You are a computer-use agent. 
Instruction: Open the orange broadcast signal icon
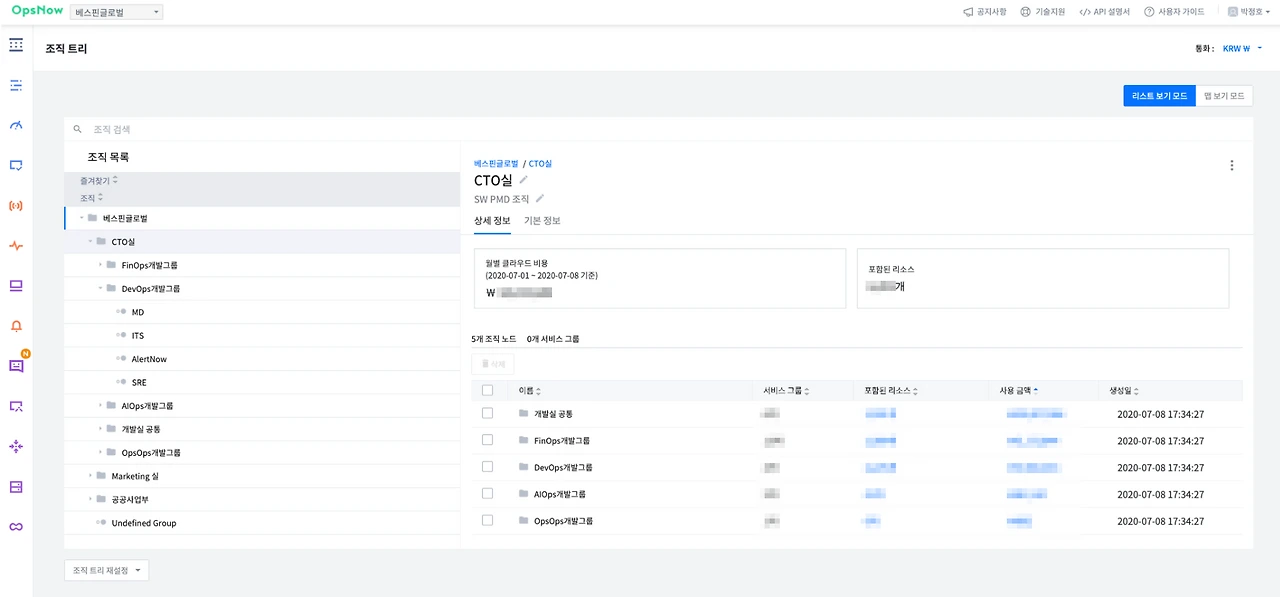point(16,206)
